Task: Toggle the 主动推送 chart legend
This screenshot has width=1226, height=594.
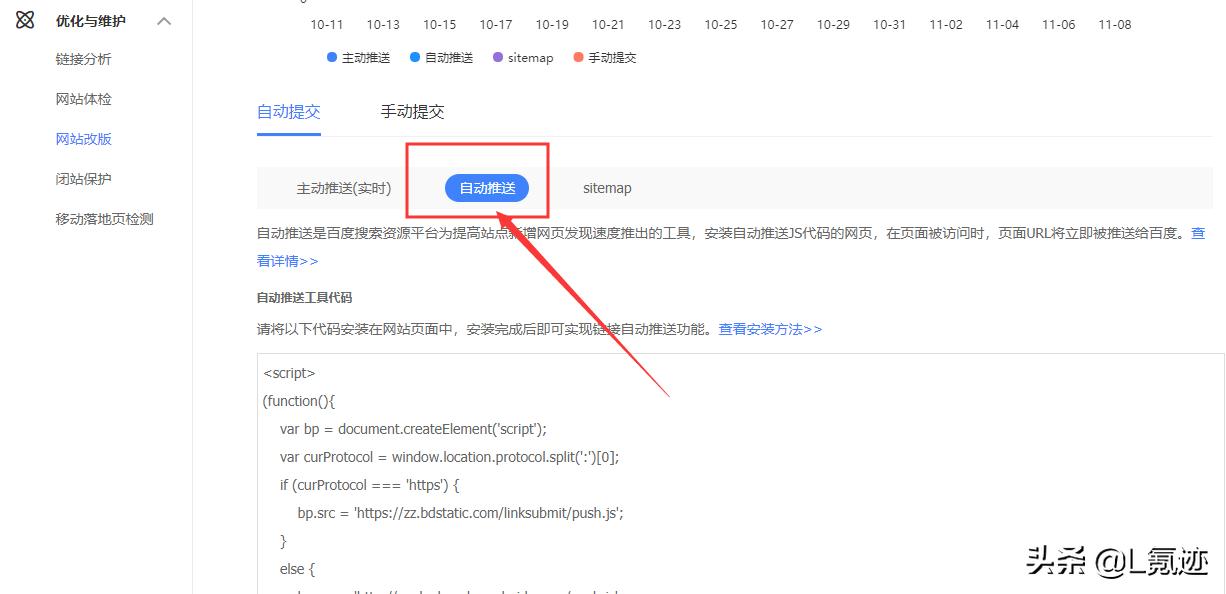Action: (x=358, y=57)
